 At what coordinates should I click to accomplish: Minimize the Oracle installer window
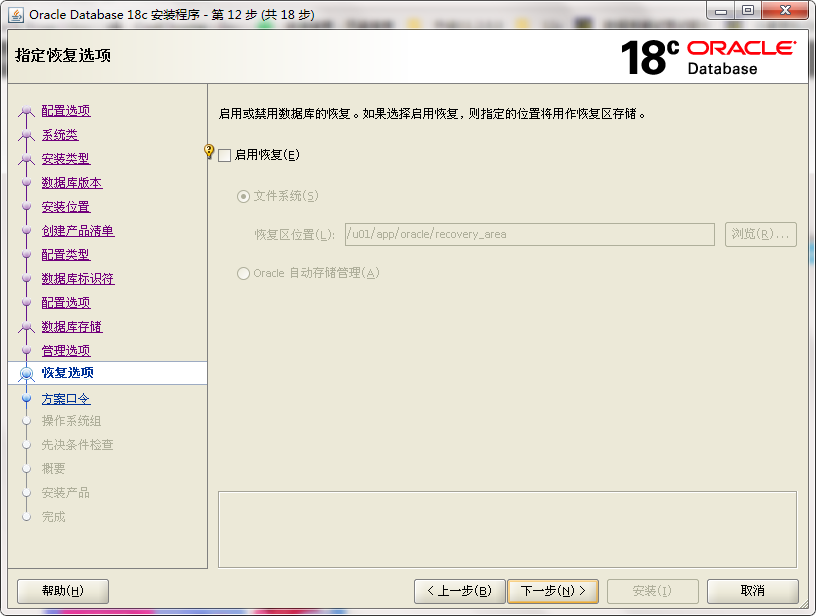coord(721,10)
